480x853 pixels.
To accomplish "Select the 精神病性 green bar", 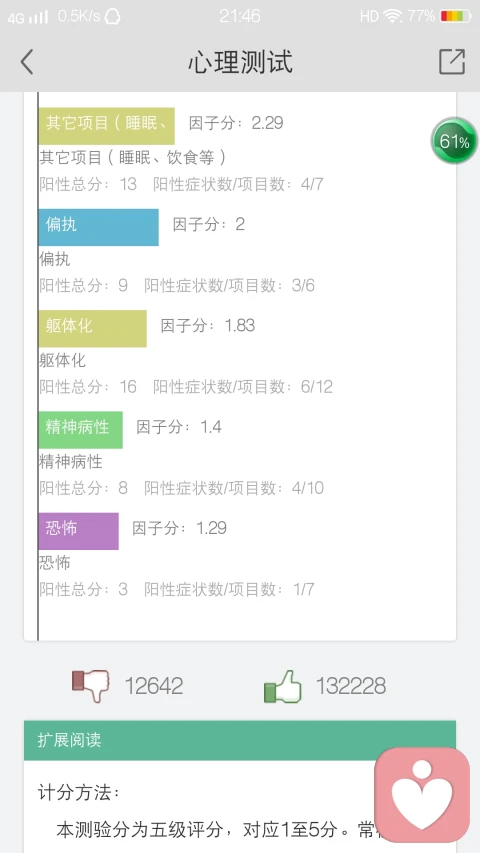I will click(x=81, y=430).
